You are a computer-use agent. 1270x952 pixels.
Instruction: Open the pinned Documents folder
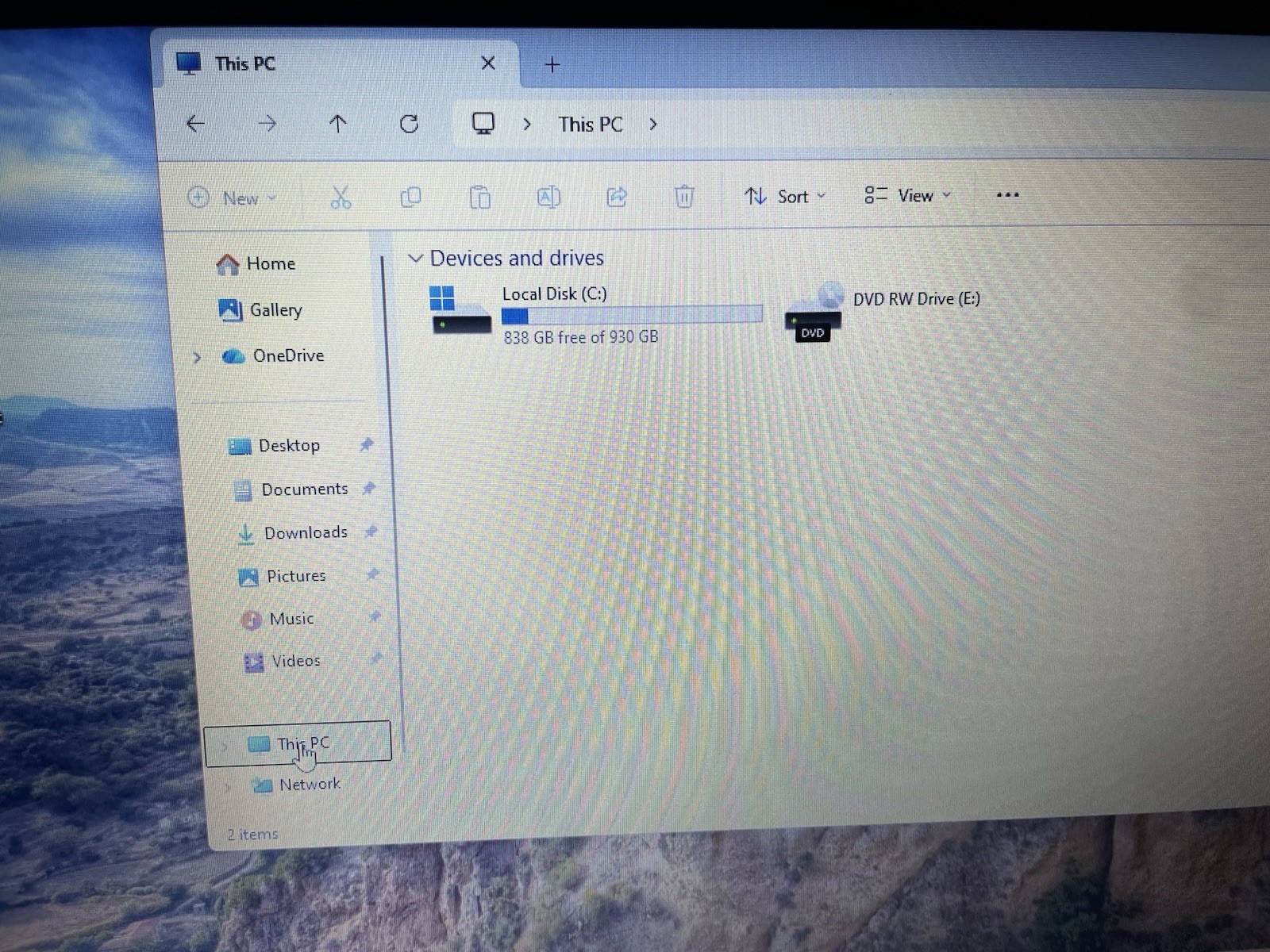coord(291,489)
